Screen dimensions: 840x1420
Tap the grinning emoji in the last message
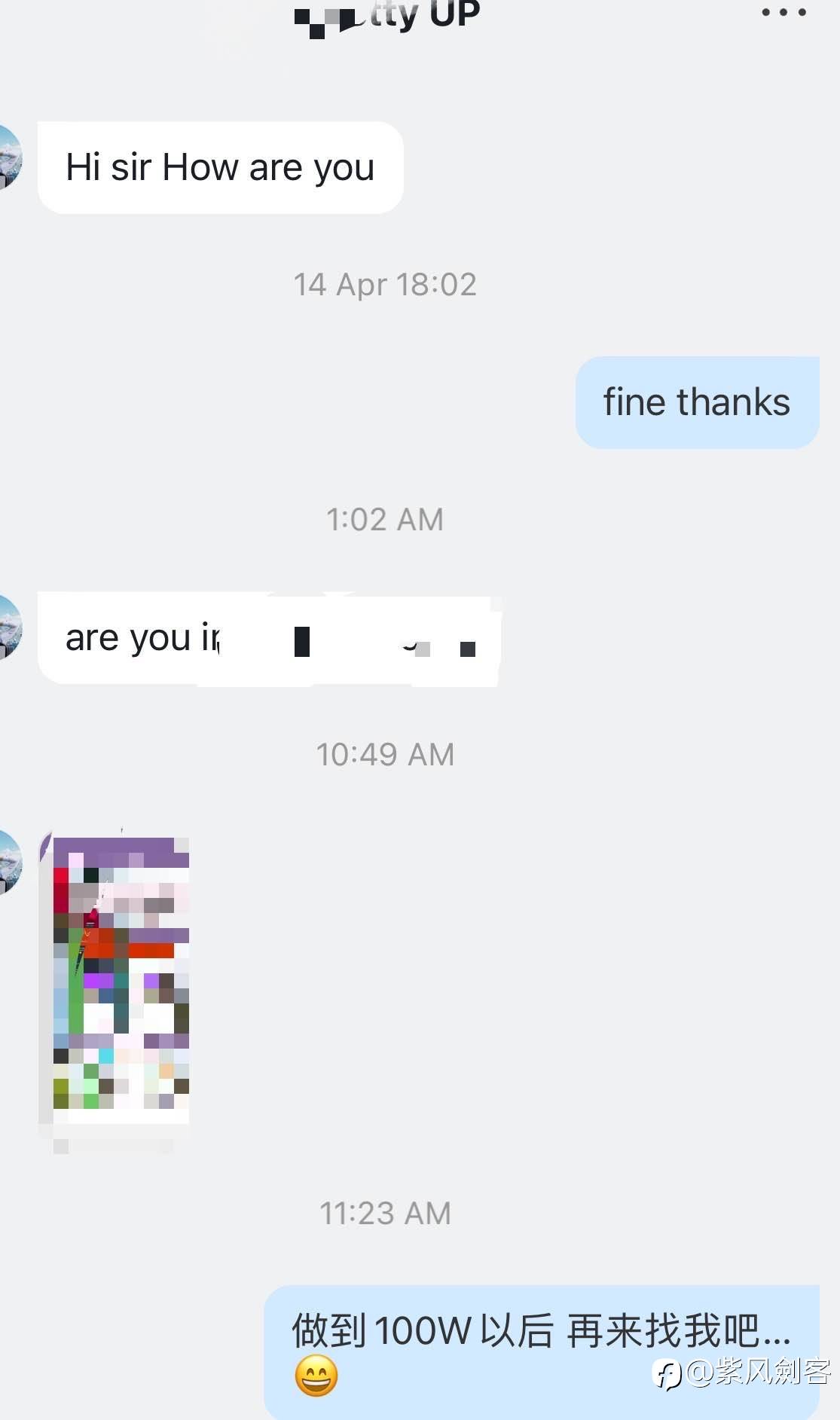[316, 1376]
